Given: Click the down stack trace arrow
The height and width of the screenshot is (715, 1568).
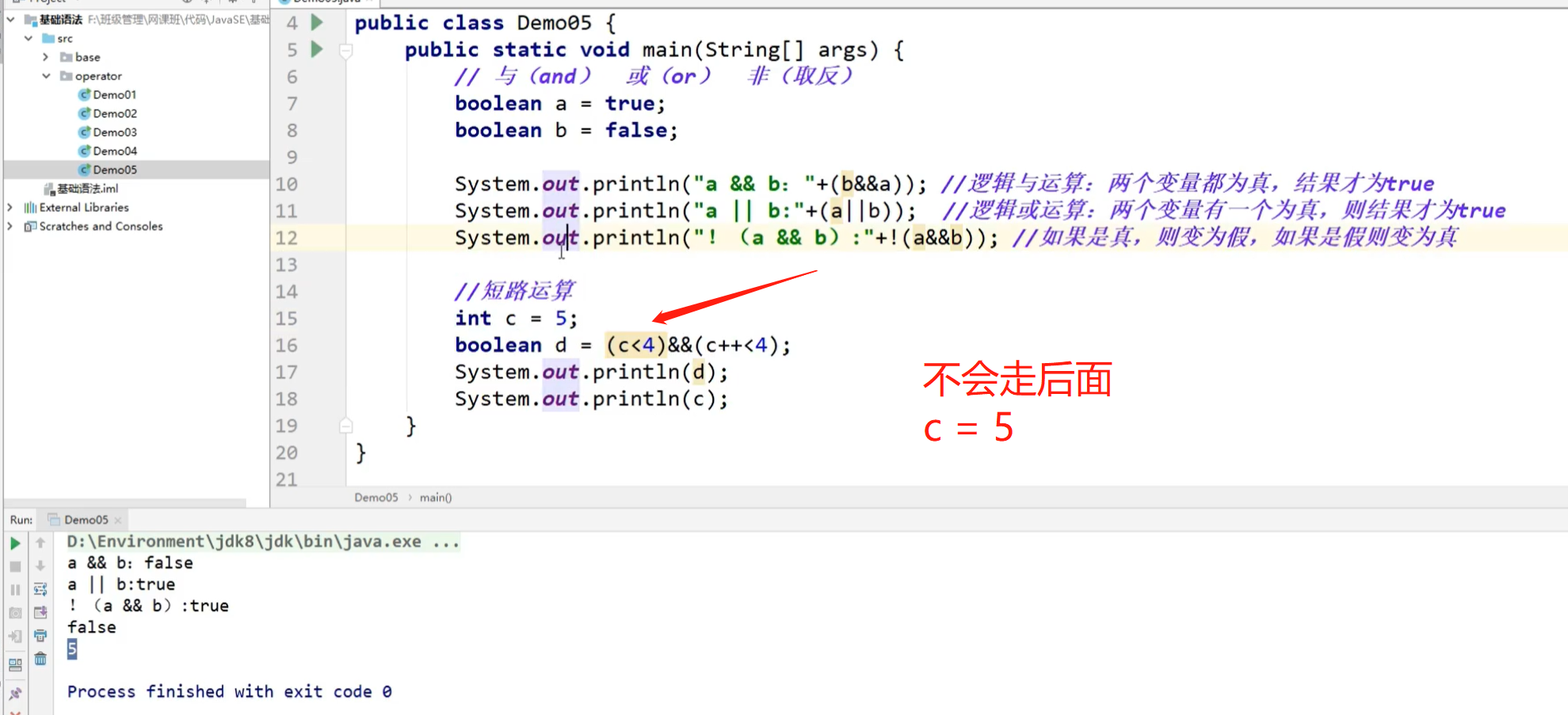Looking at the screenshot, I should pyautogui.click(x=40, y=566).
